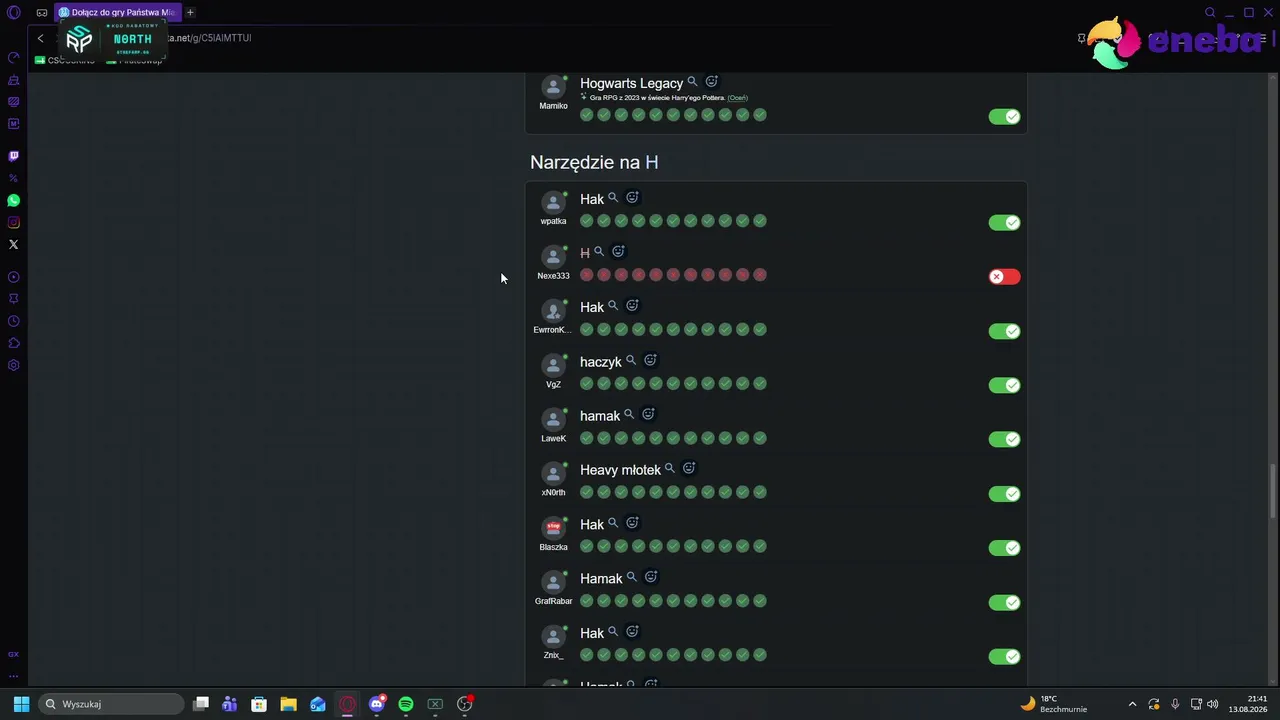Open reaction emoji for Blaszka's Hak

pyautogui.click(x=632, y=522)
